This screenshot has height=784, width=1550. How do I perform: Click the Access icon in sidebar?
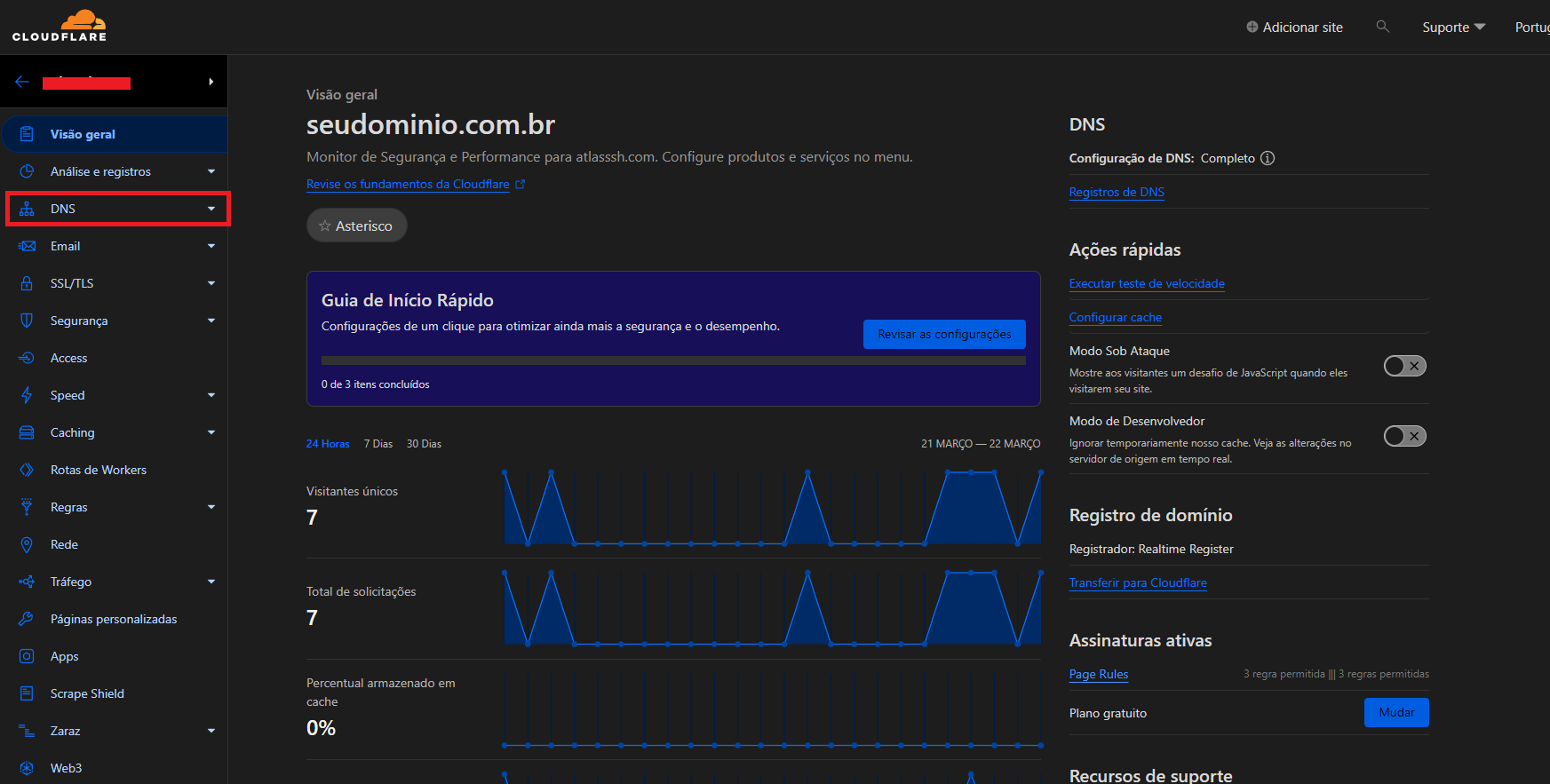pyautogui.click(x=27, y=358)
